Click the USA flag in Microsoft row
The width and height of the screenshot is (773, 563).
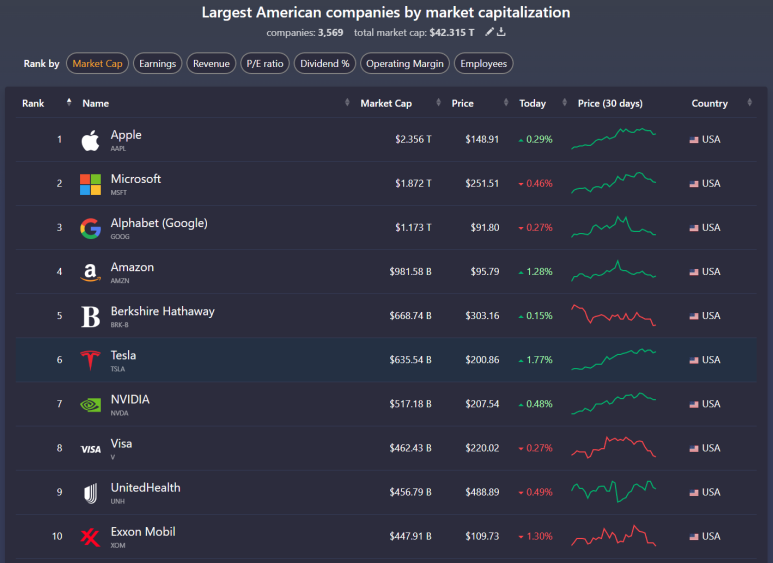click(694, 184)
